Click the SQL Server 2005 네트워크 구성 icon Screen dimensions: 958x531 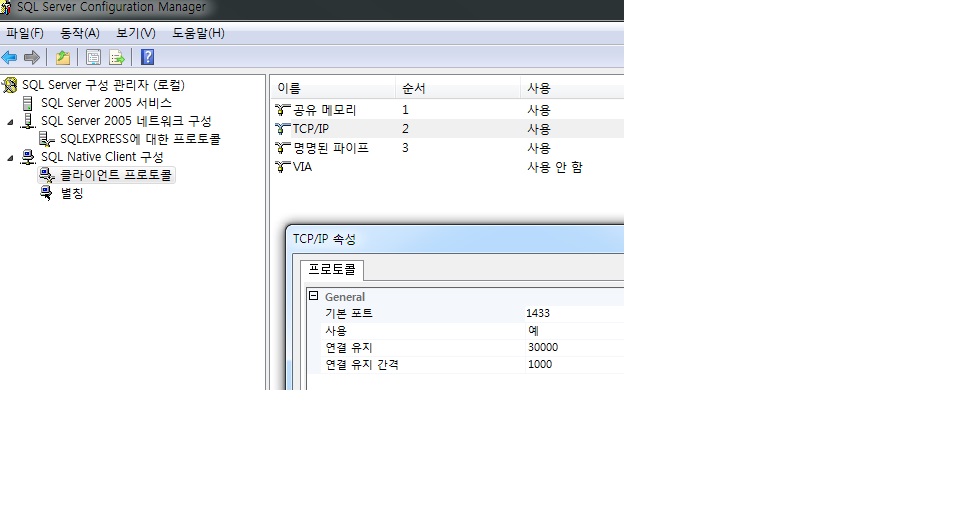(x=28, y=121)
